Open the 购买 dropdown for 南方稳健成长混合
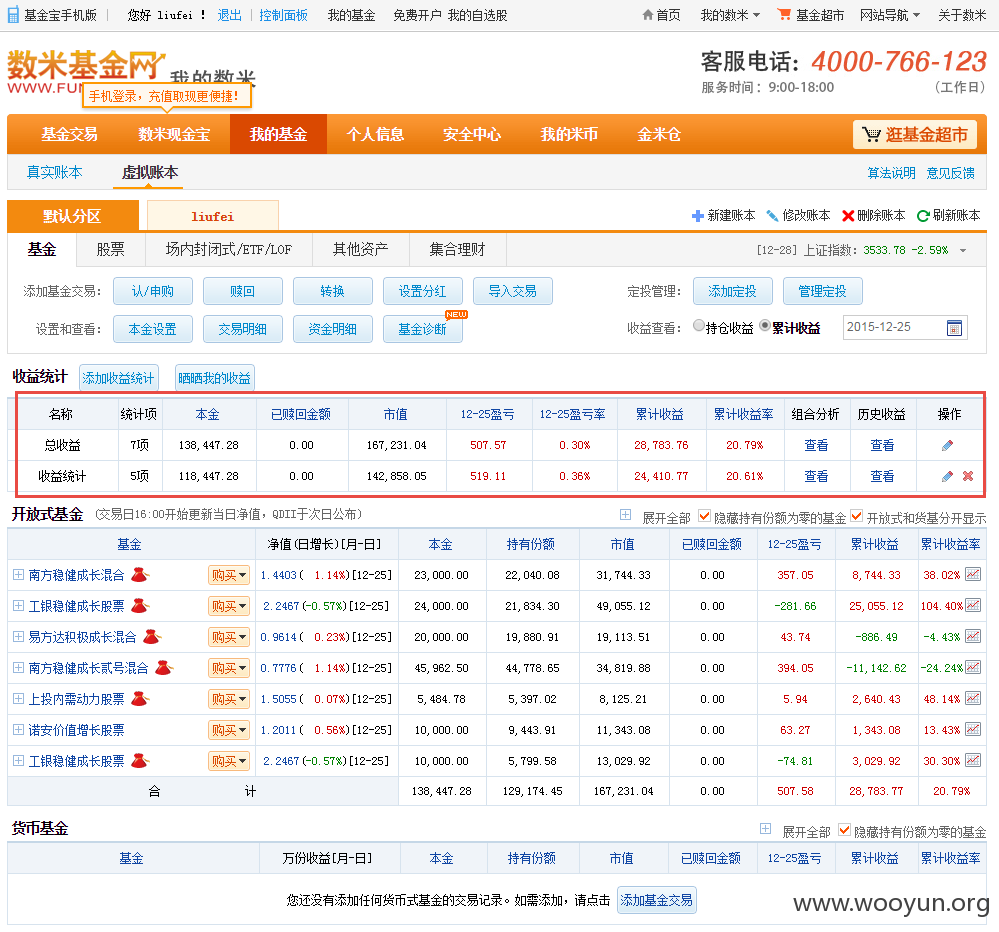The image size is (999, 932). point(229,575)
